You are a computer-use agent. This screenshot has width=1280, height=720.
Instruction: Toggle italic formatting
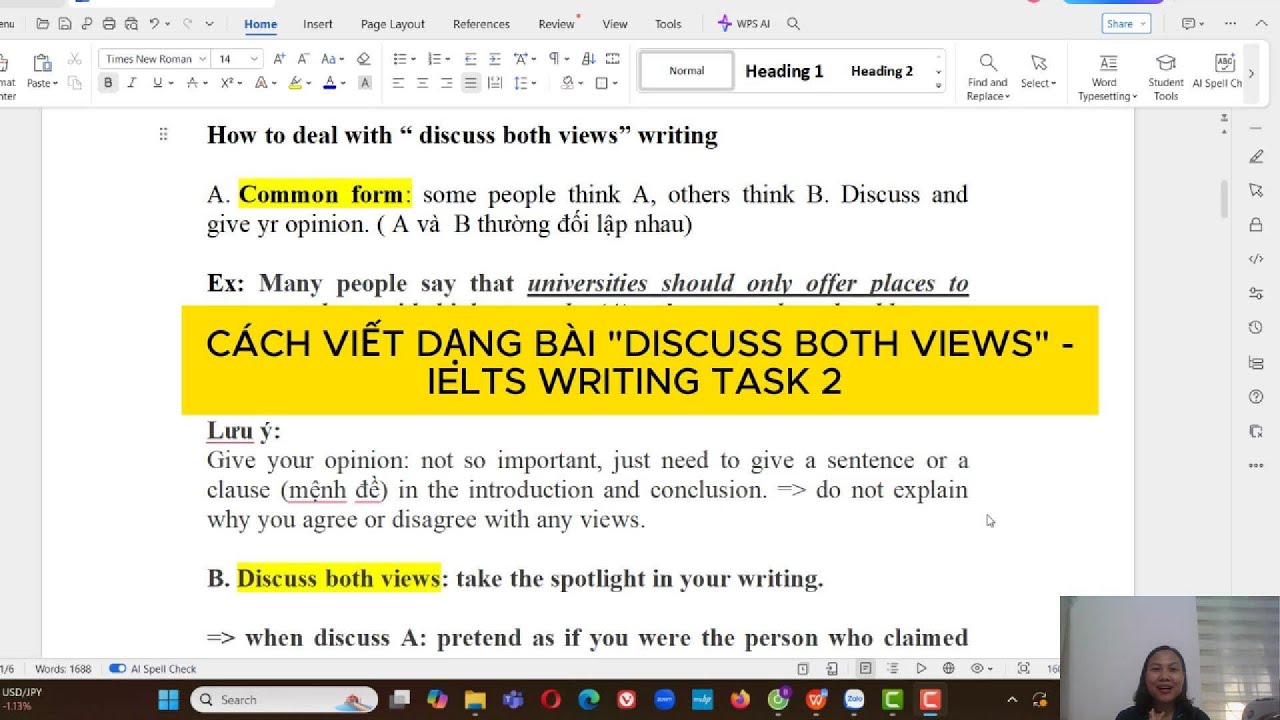coord(132,82)
